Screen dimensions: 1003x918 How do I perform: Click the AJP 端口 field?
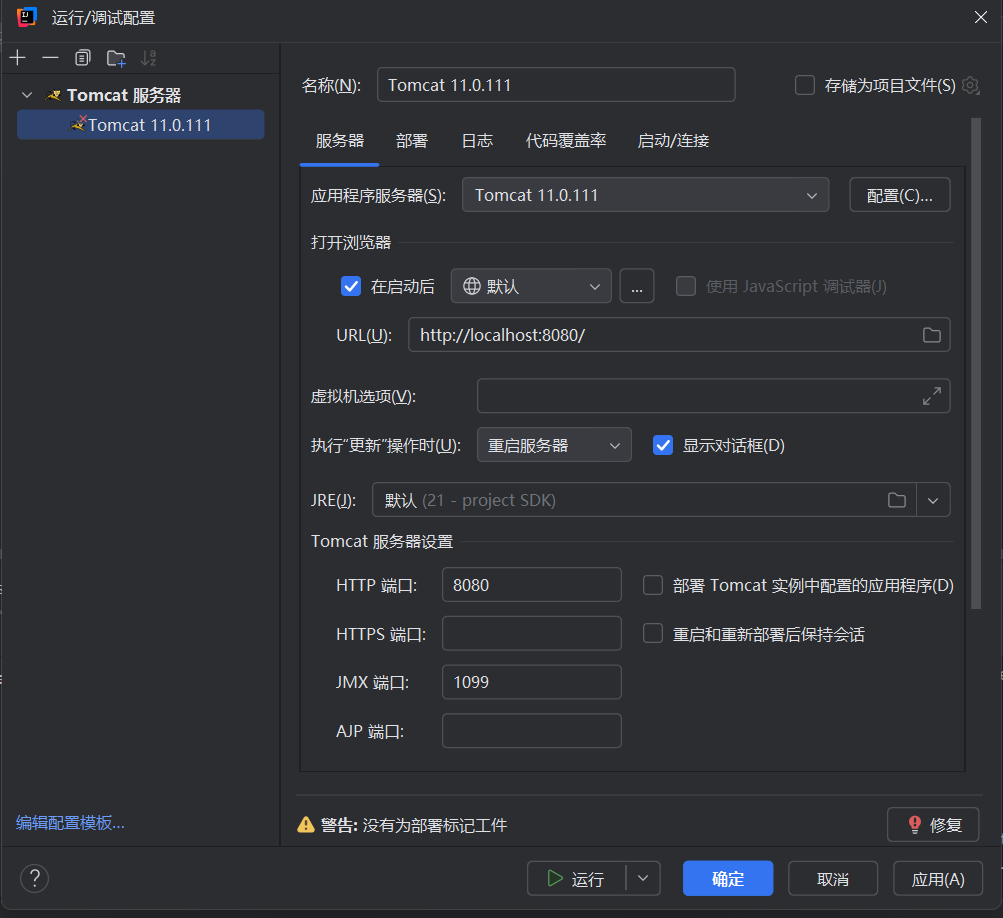click(x=532, y=731)
